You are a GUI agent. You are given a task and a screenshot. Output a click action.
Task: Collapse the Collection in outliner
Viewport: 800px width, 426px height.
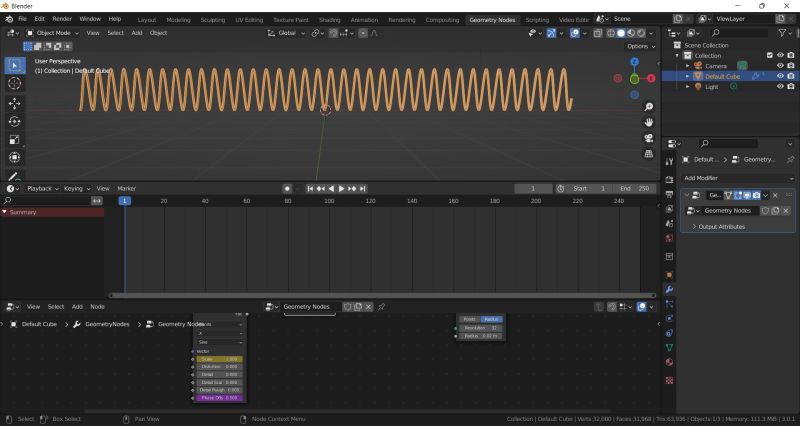click(678, 55)
